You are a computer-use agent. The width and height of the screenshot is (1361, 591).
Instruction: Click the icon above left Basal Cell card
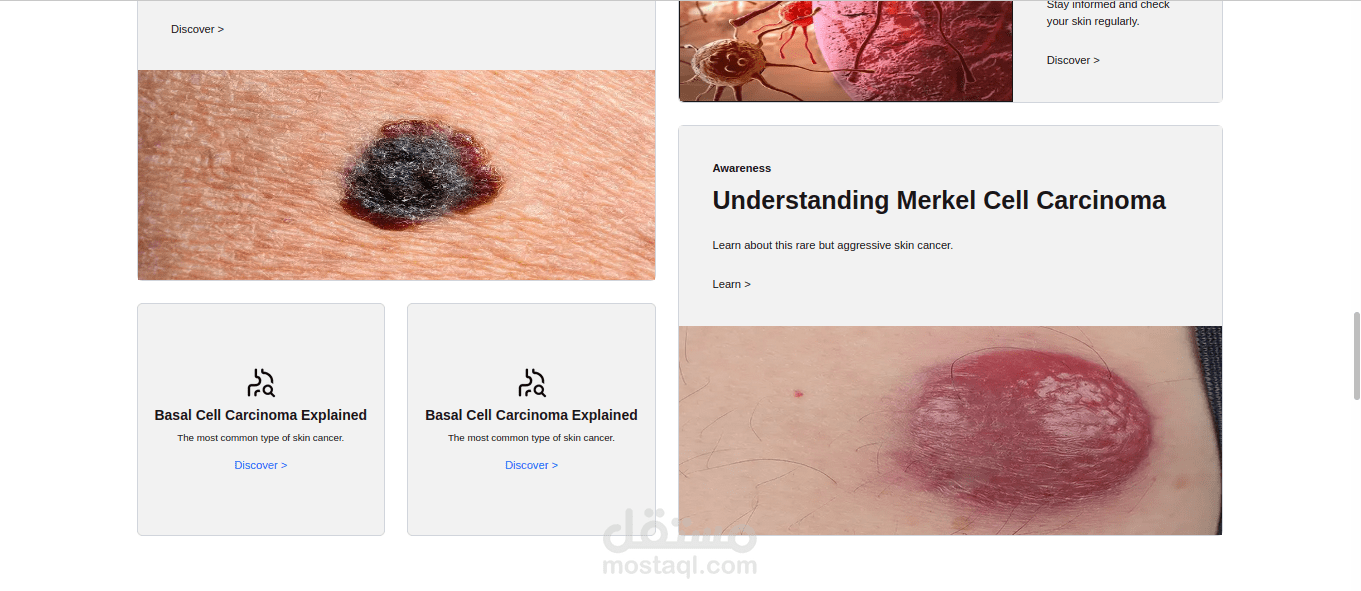tap(261, 383)
